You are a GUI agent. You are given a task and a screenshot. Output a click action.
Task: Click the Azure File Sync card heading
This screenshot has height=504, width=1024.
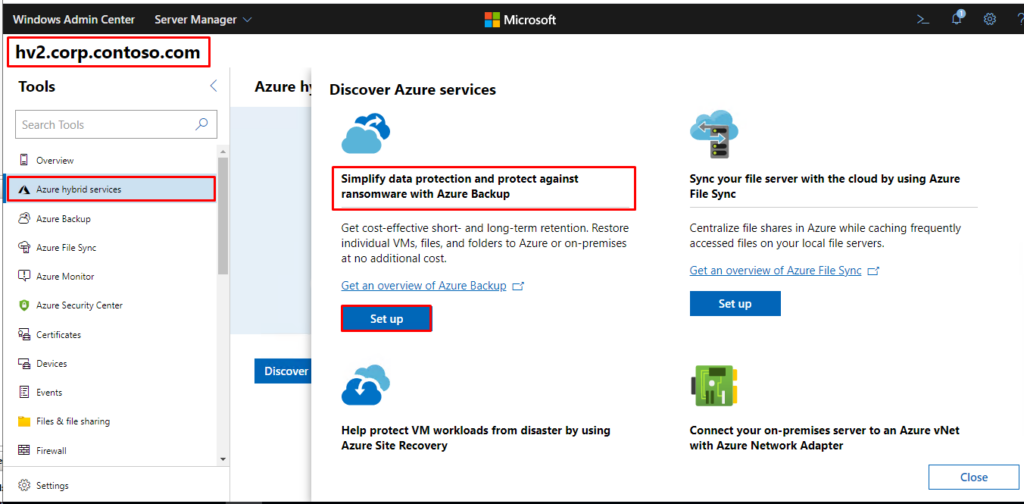point(825,186)
